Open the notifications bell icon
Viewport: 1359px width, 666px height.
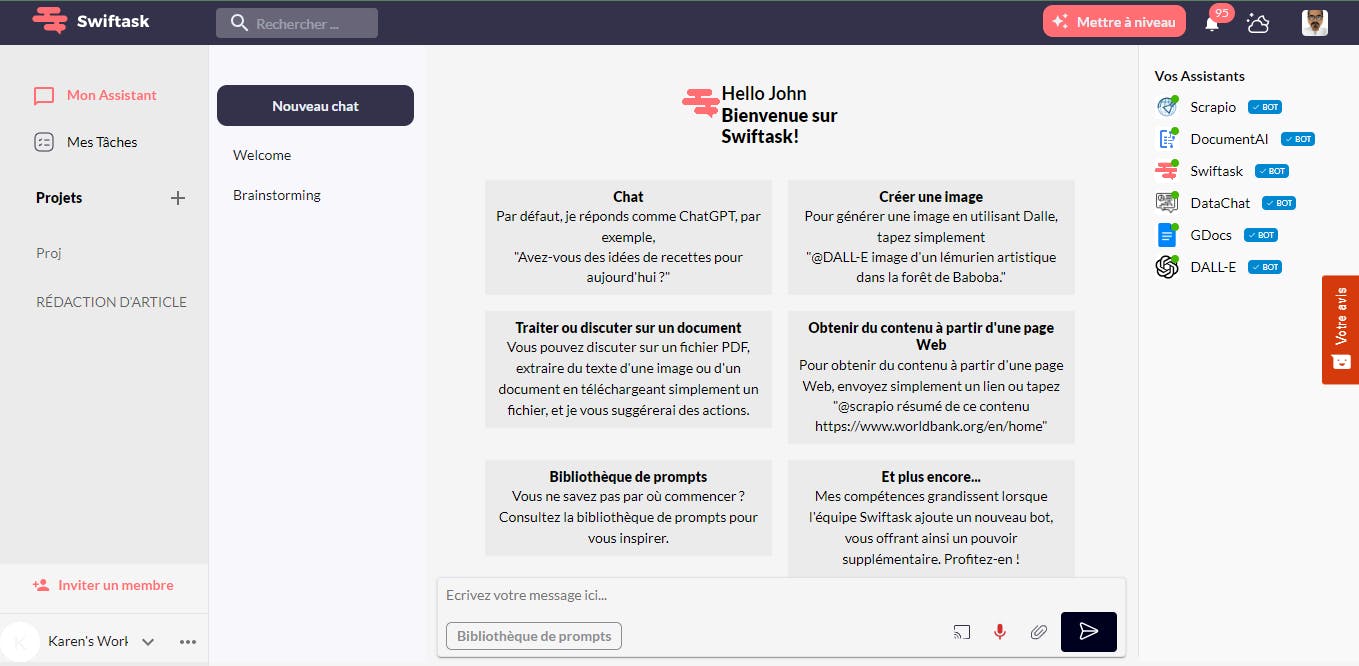tap(1212, 23)
